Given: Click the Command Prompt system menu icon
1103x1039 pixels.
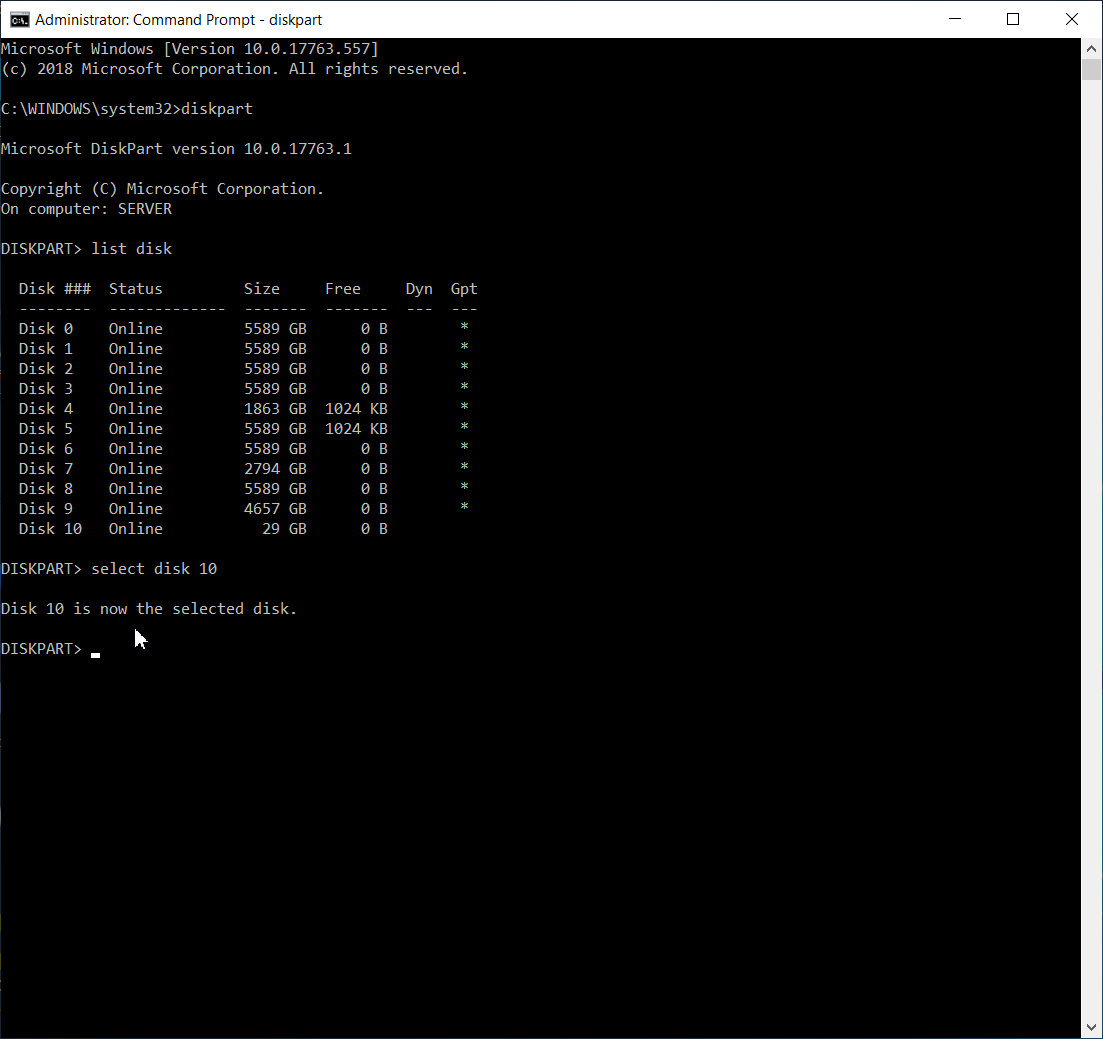Looking at the screenshot, I should click(19, 20).
